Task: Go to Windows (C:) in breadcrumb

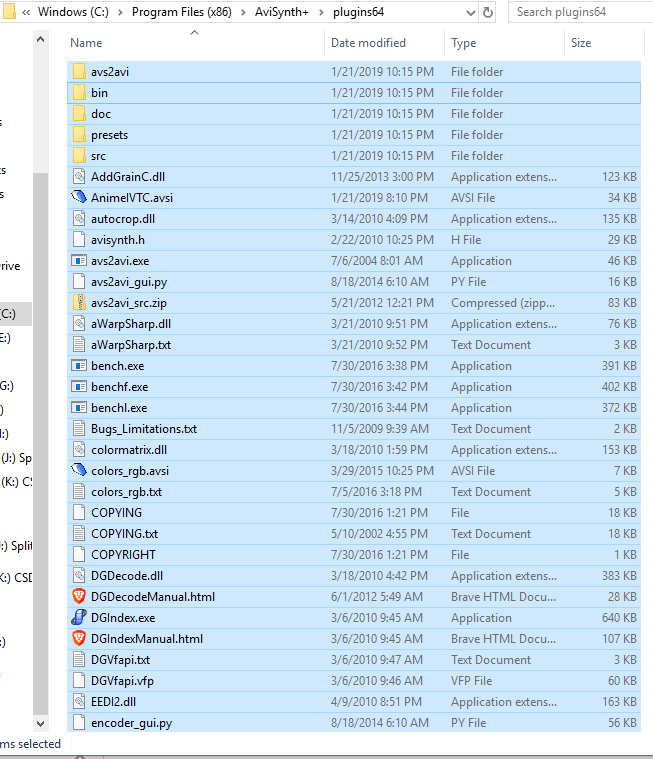Action: (73, 12)
